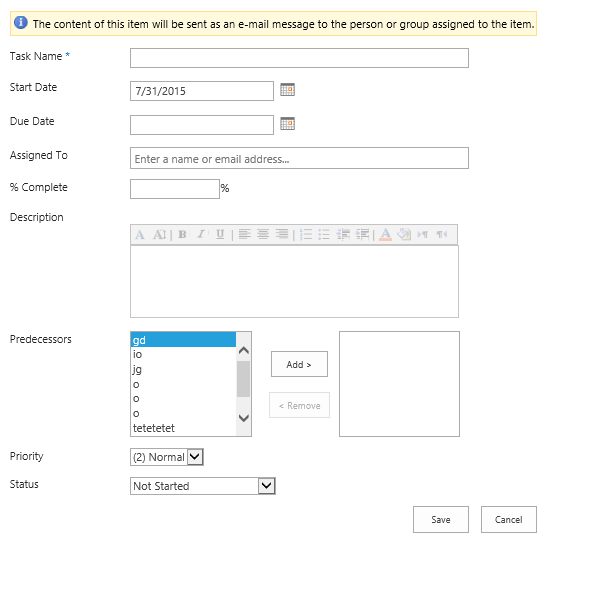Screen dimensions: 599x591
Task: Save the new task
Action: [440, 520]
